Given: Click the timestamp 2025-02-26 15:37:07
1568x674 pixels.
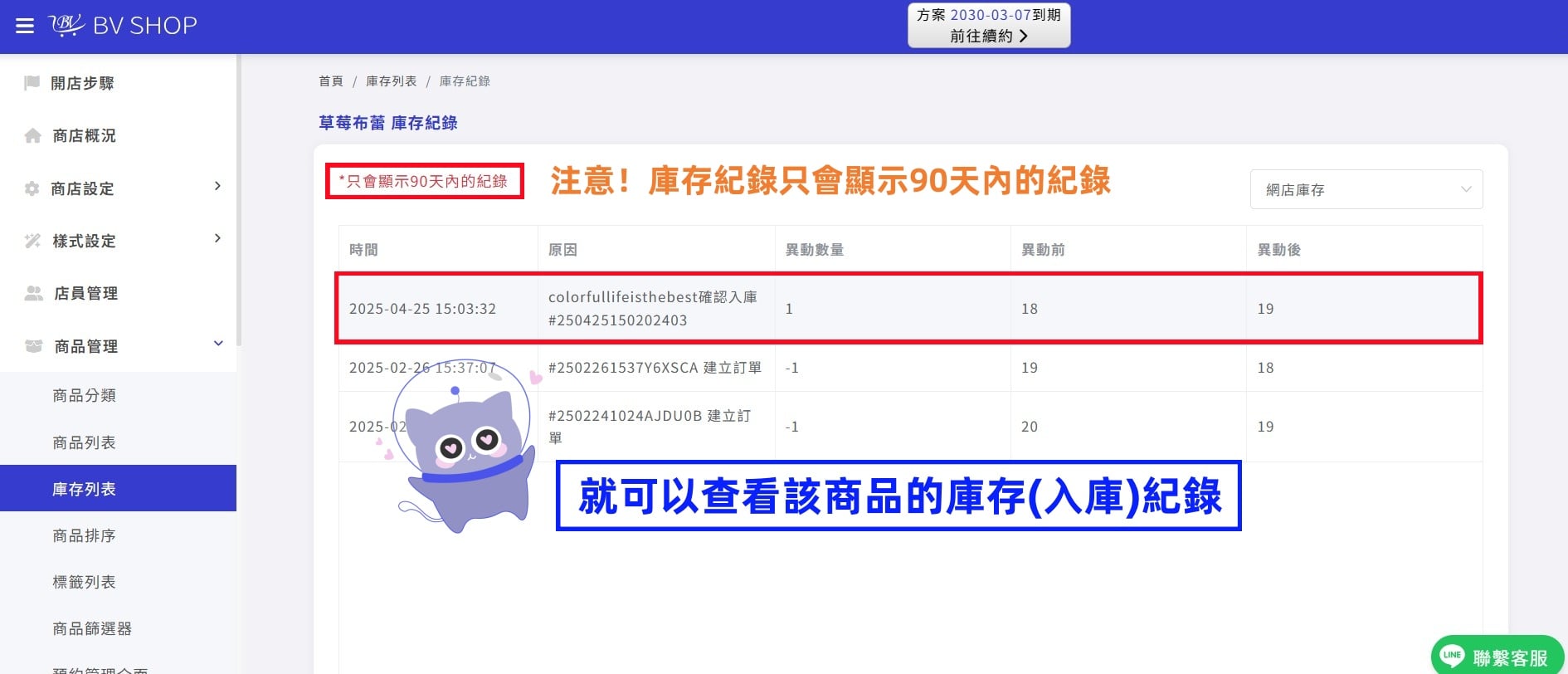Looking at the screenshot, I should coord(422,368).
